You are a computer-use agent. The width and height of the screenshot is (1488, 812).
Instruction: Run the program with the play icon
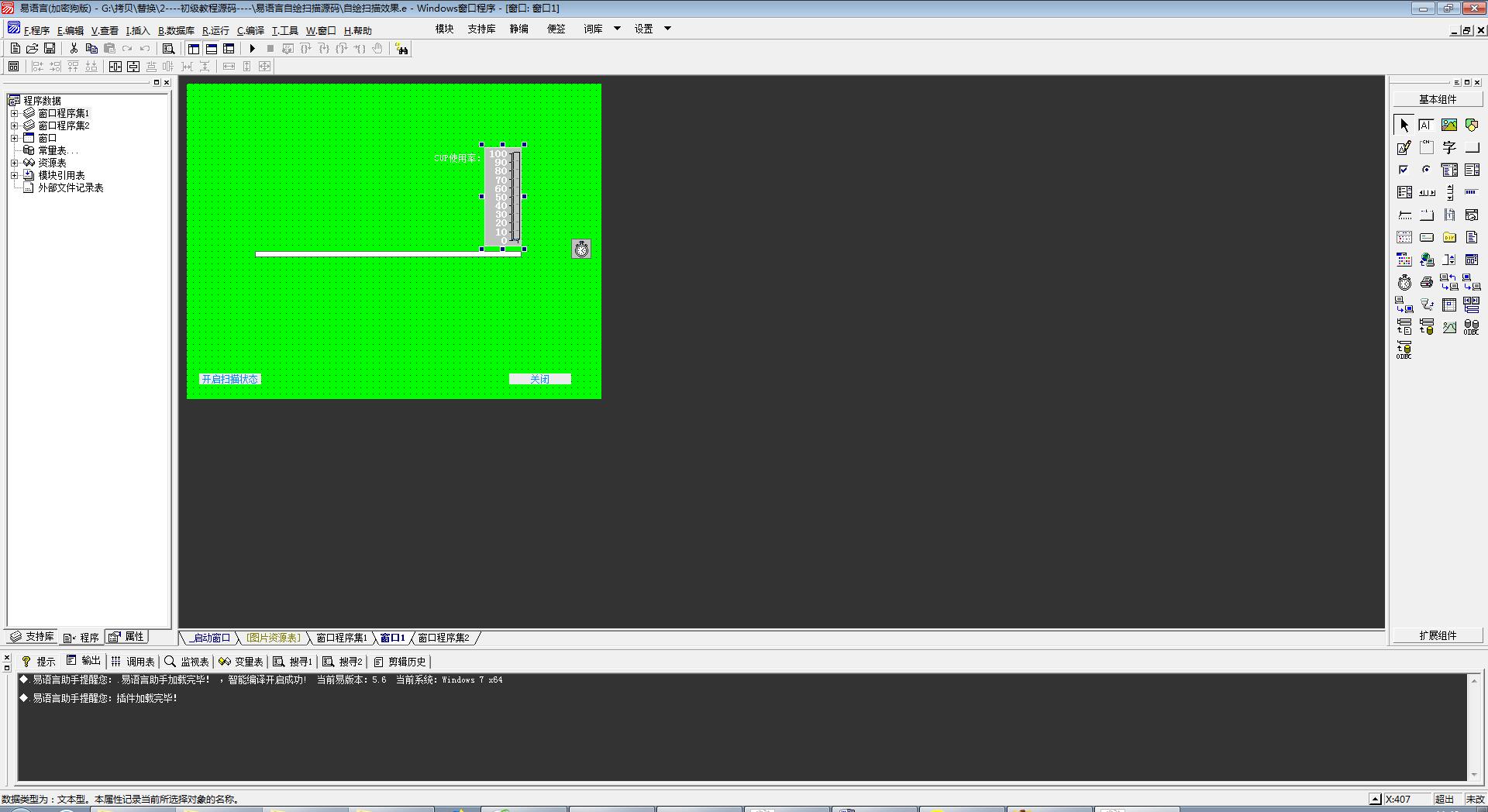(x=252, y=48)
